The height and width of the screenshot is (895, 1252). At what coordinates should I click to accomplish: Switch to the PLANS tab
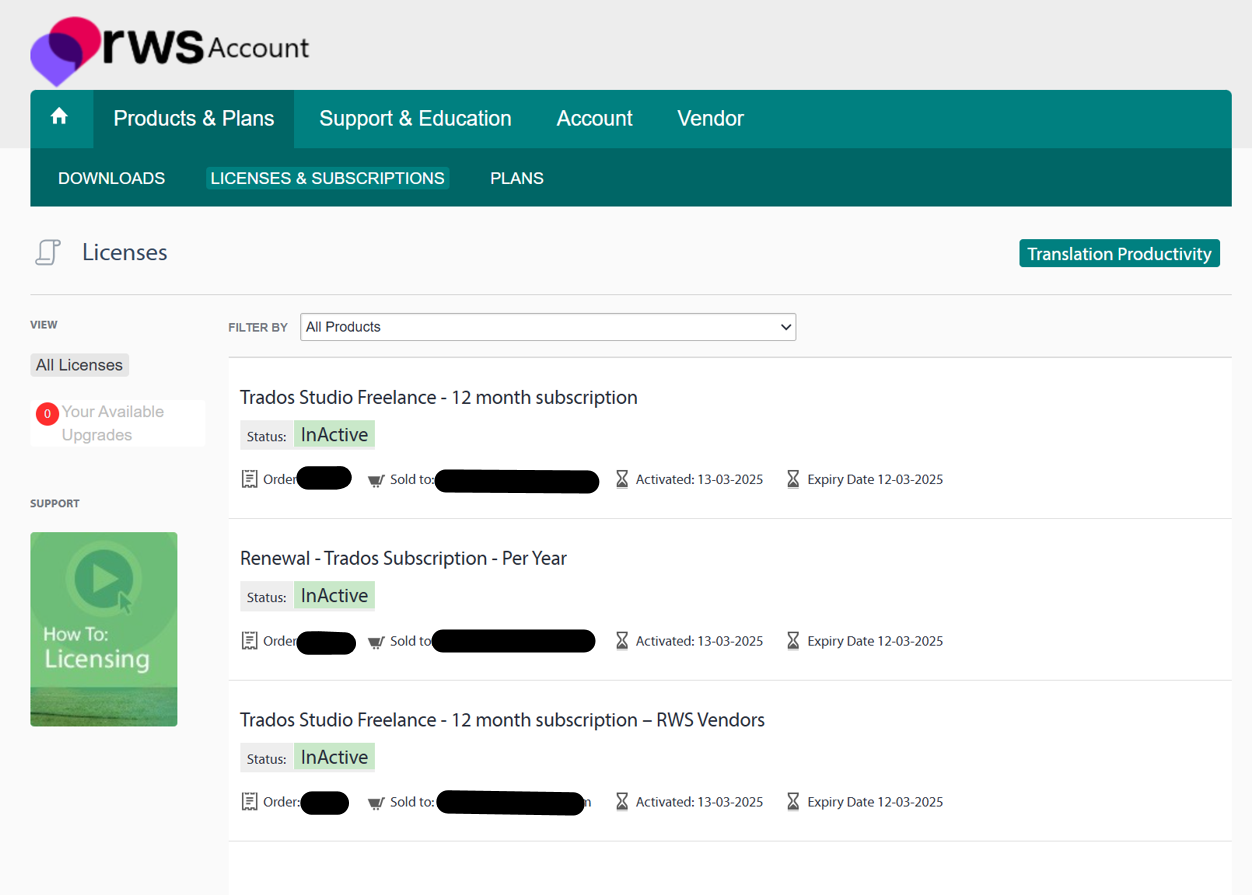516,178
